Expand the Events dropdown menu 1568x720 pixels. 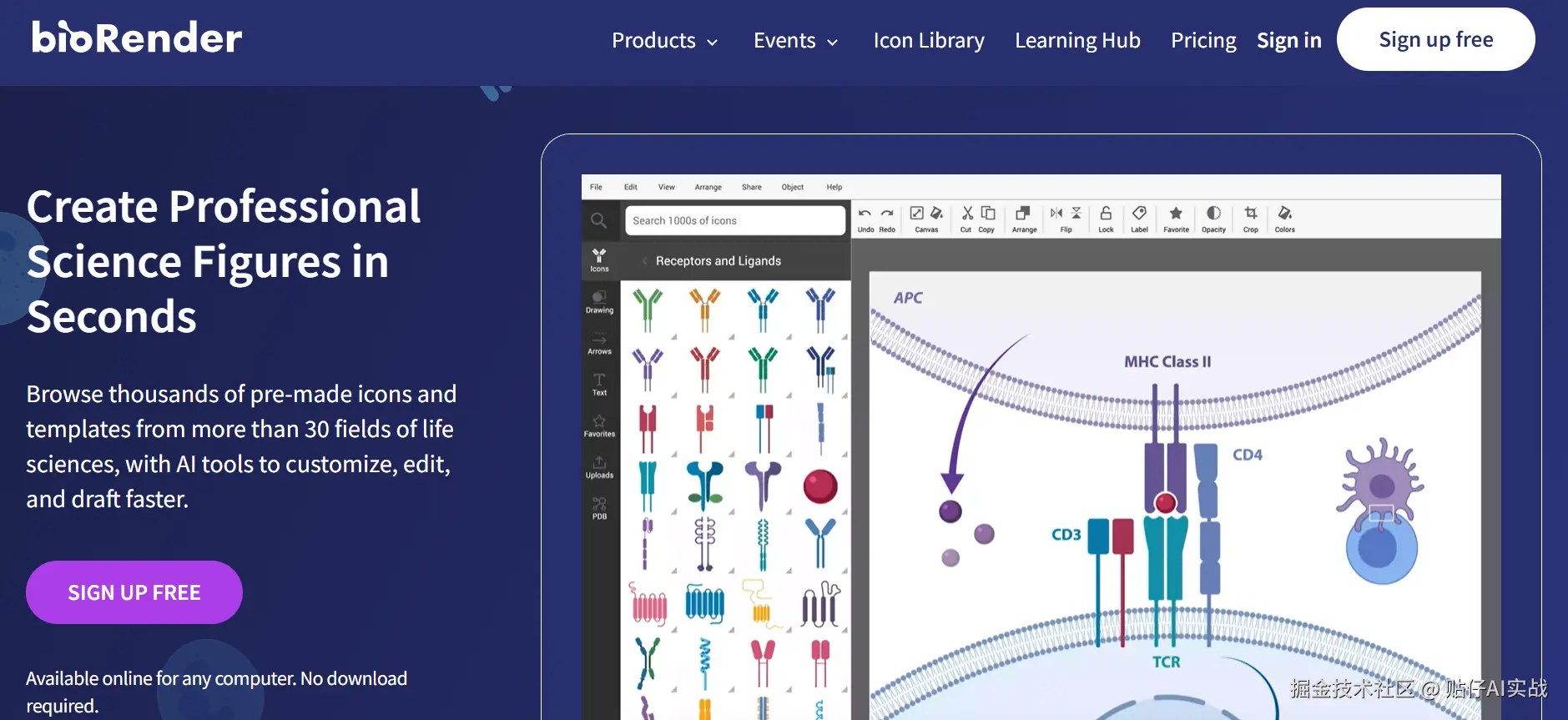tap(796, 40)
